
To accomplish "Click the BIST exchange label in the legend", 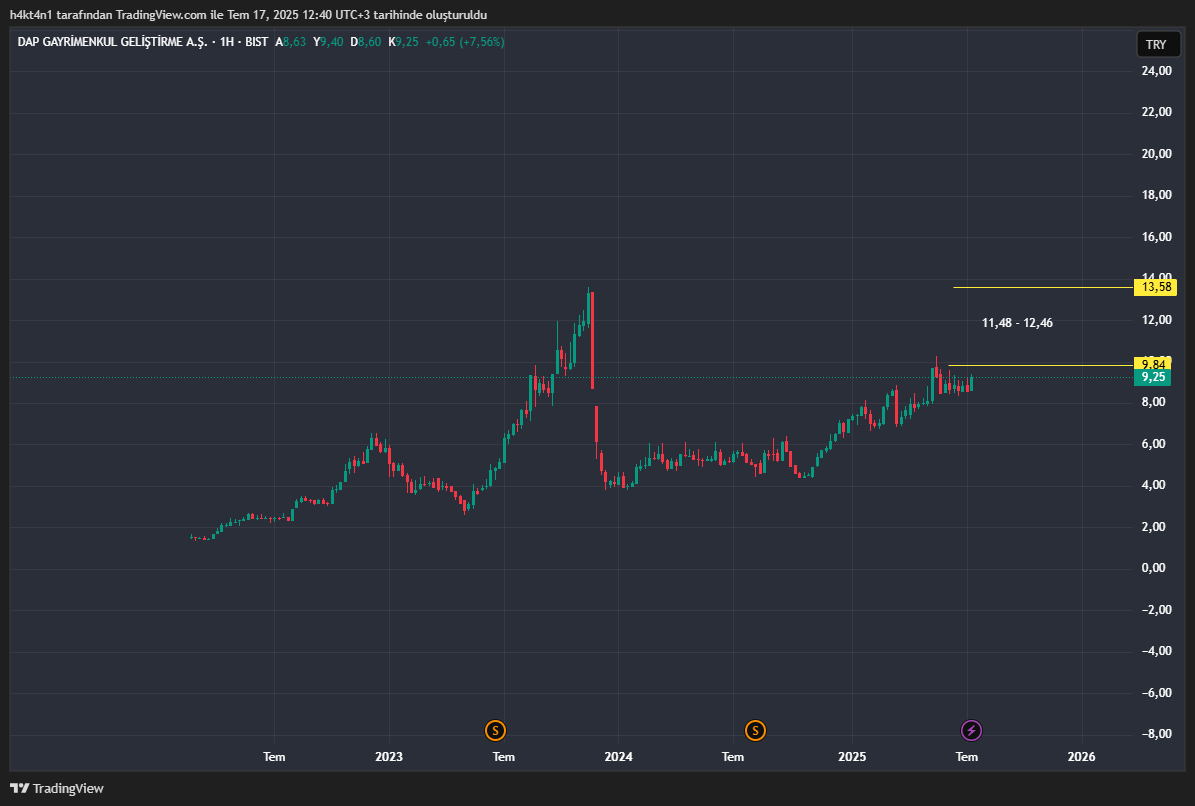I will click(256, 42).
